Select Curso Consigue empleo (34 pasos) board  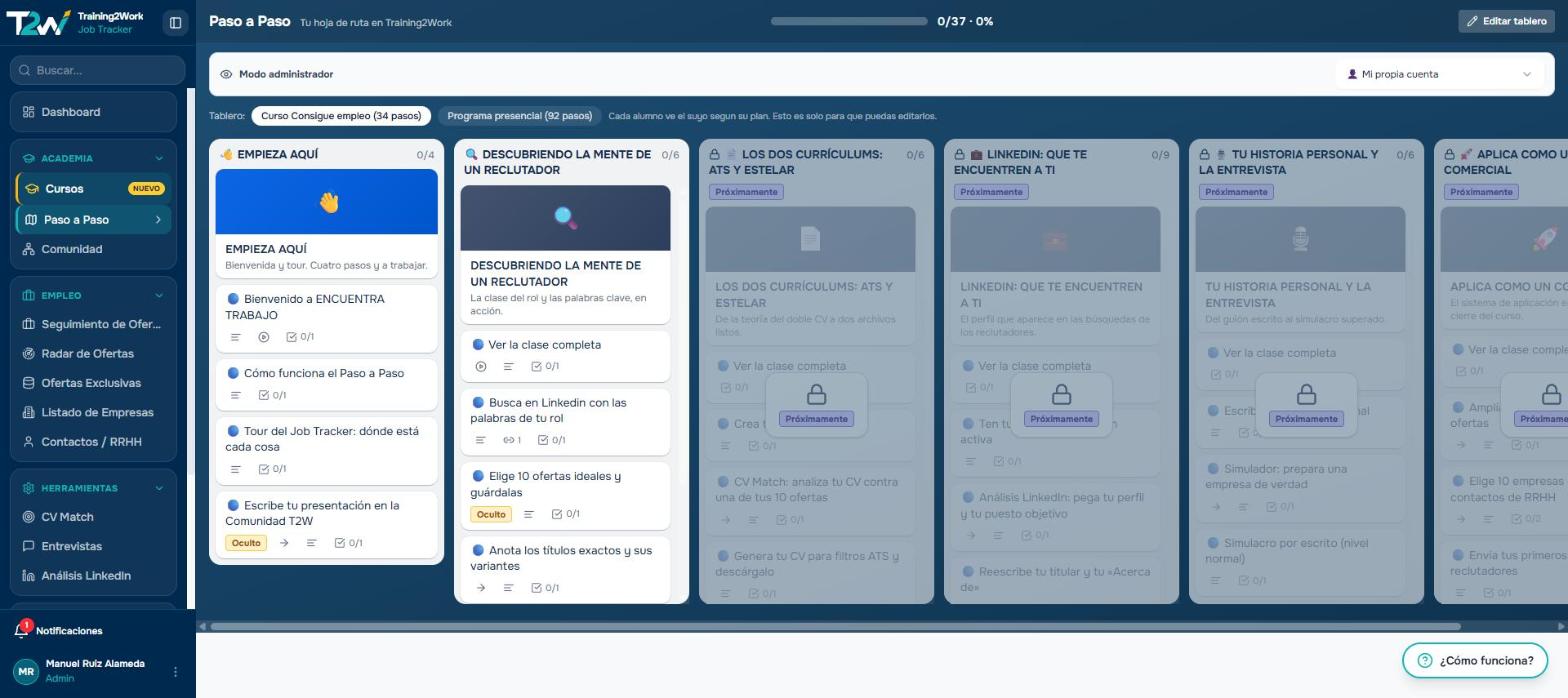click(341, 116)
